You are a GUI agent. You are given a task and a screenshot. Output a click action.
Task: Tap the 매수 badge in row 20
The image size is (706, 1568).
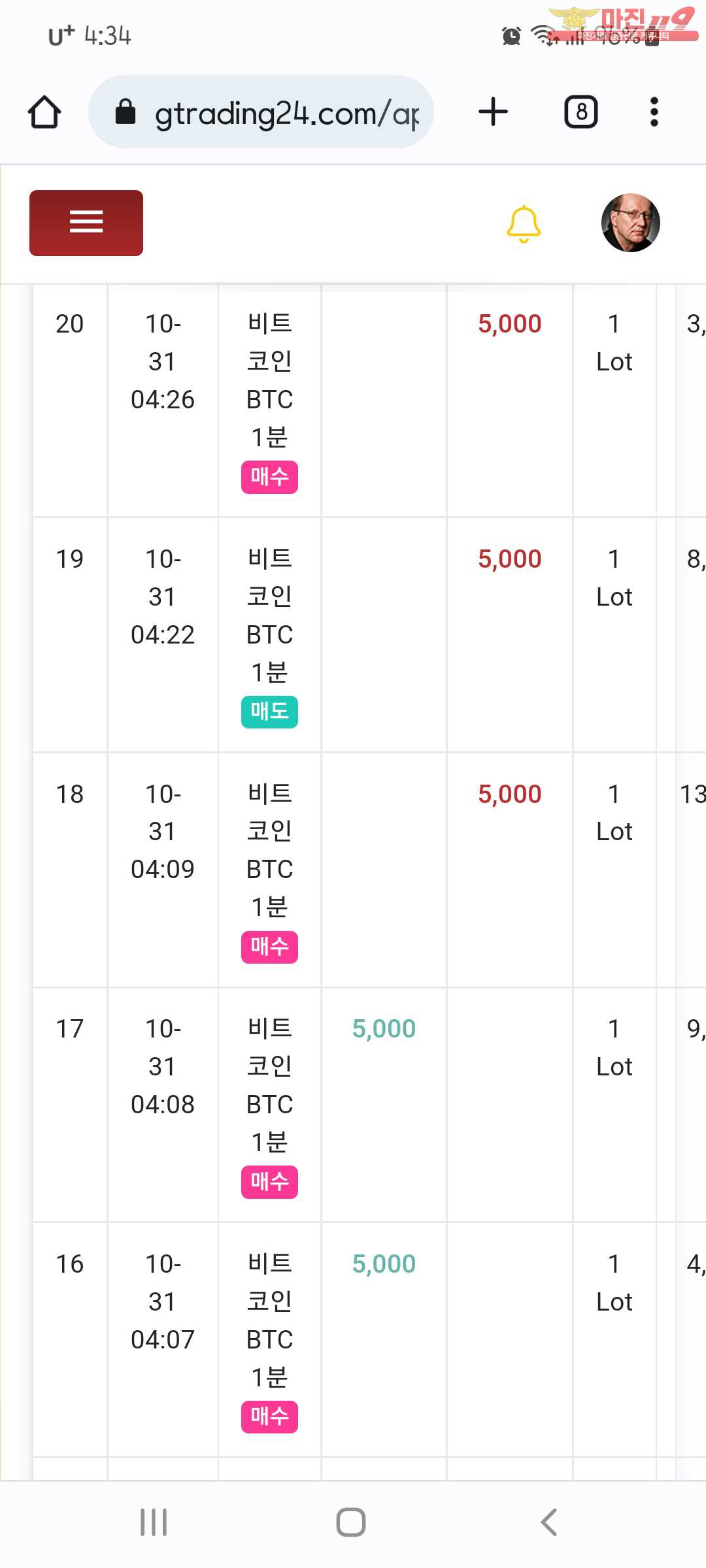269,477
